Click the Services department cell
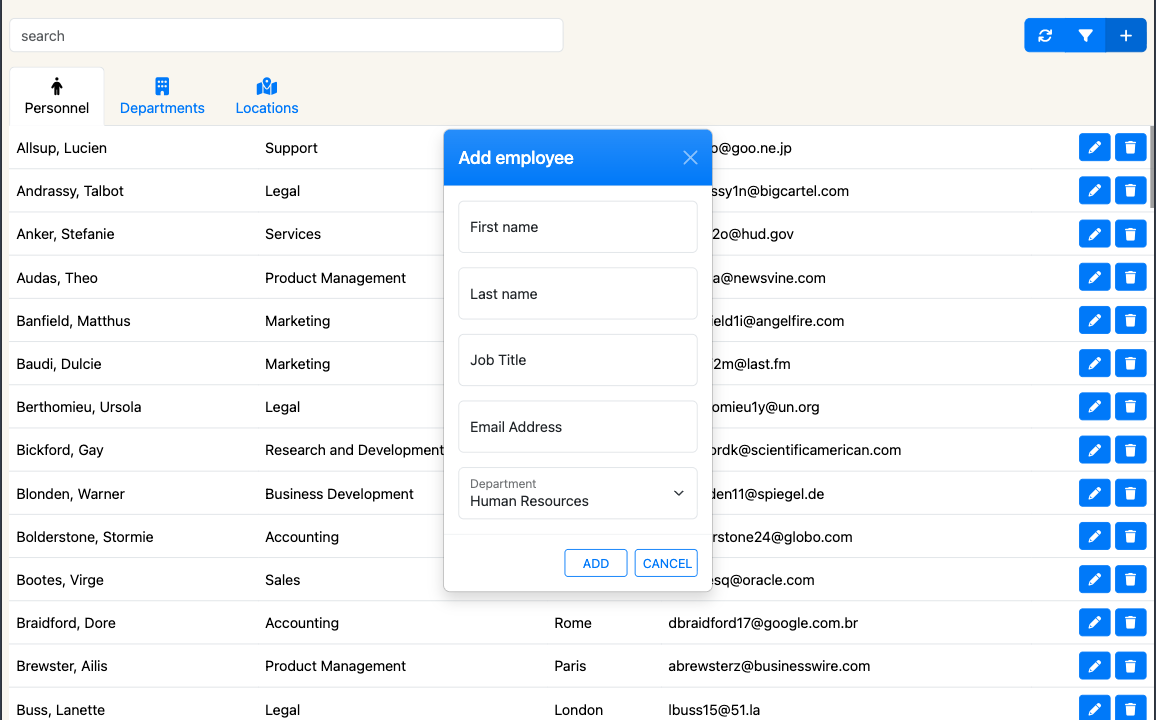1156x720 pixels. coord(293,234)
